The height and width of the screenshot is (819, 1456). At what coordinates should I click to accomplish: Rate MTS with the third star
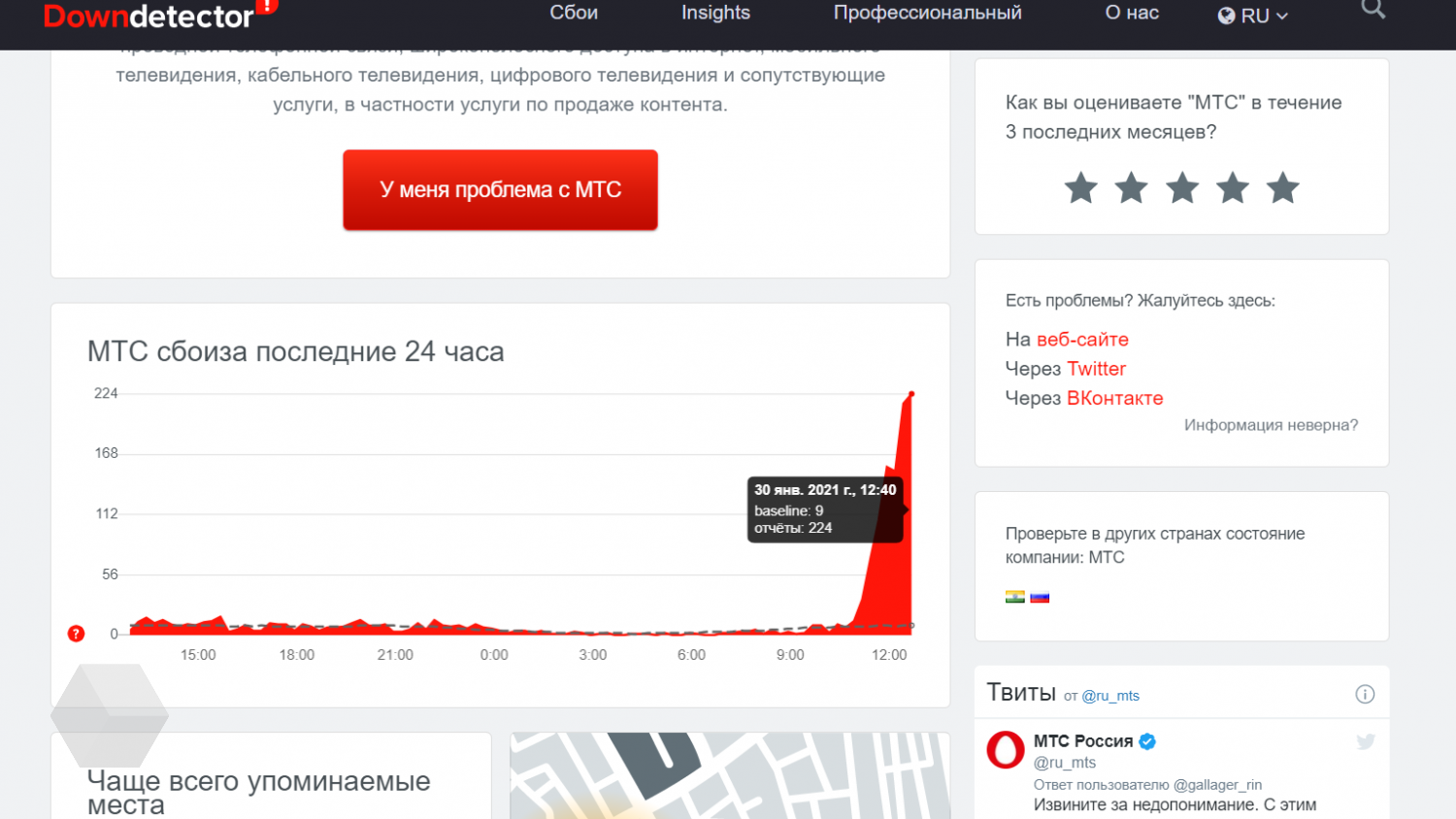click(1182, 187)
